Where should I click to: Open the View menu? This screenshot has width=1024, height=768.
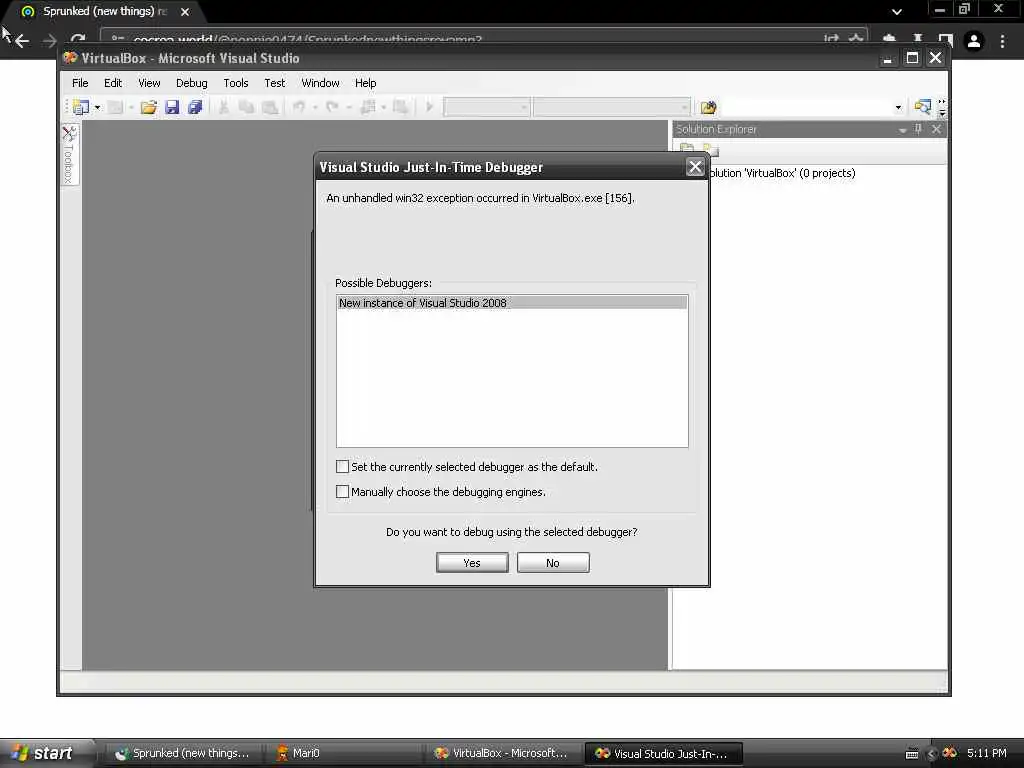(149, 83)
